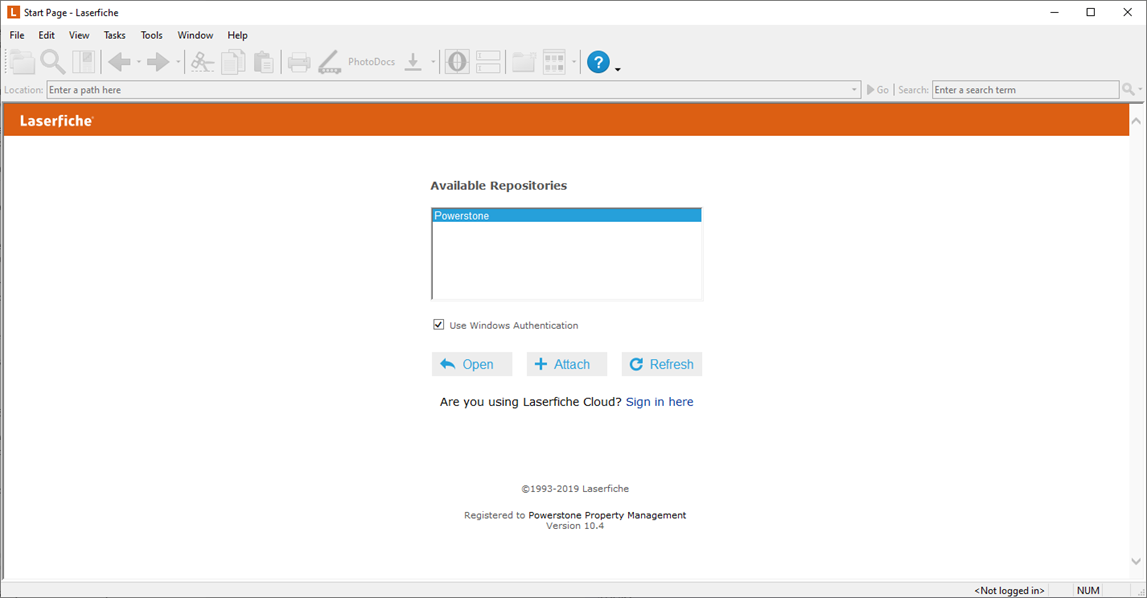This screenshot has width=1147, height=598.
Task: Click the Laserfiche logo in orange banner
Action: 56,121
